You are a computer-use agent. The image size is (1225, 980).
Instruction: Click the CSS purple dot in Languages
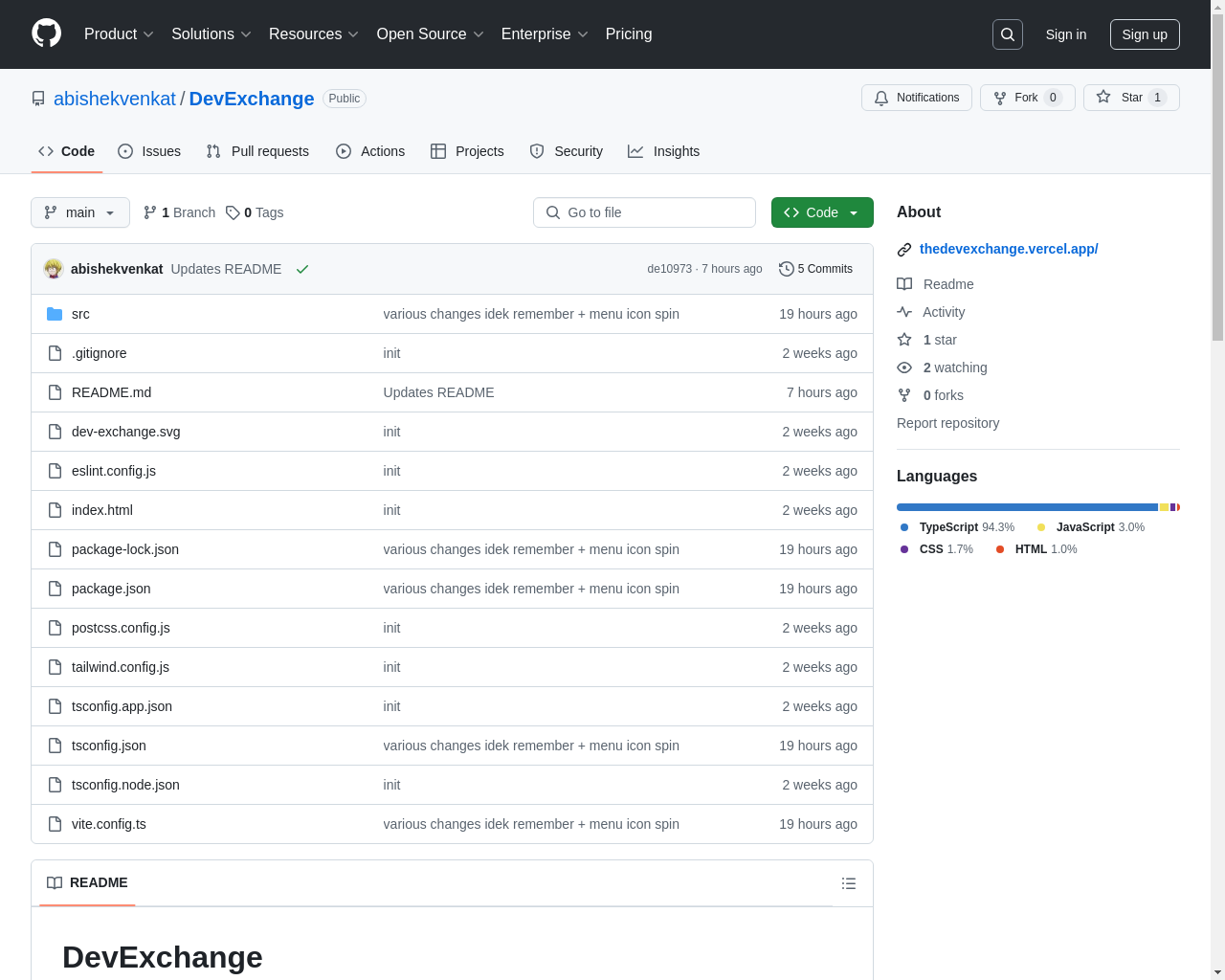click(904, 549)
